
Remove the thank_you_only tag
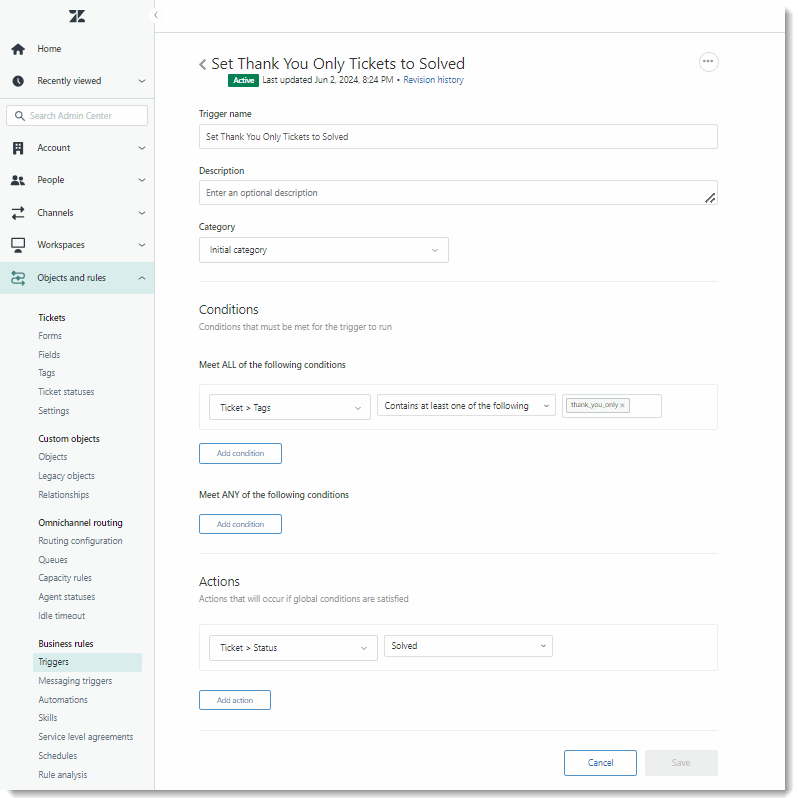pos(622,406)
